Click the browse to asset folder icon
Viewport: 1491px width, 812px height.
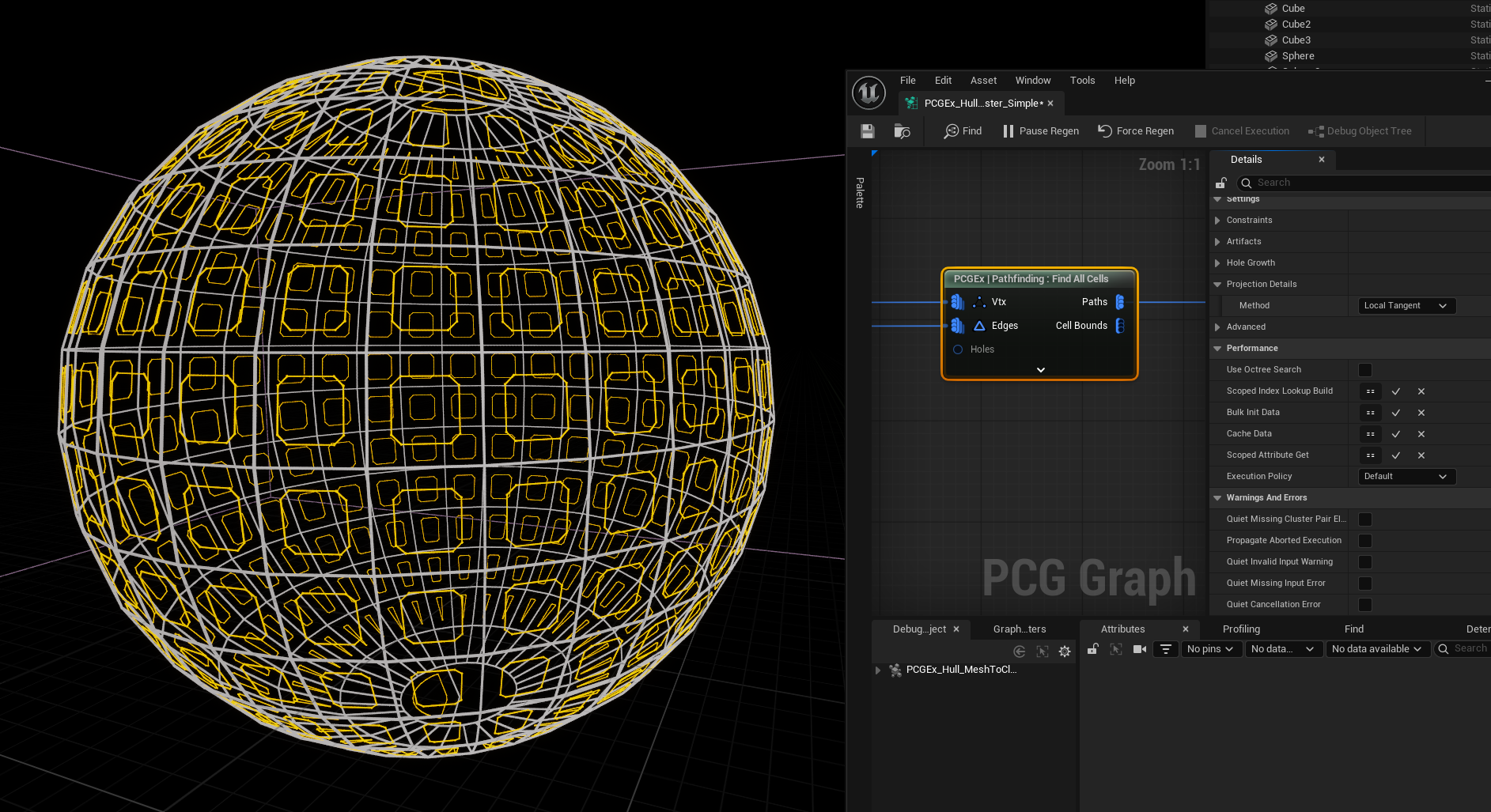point(902,131)
